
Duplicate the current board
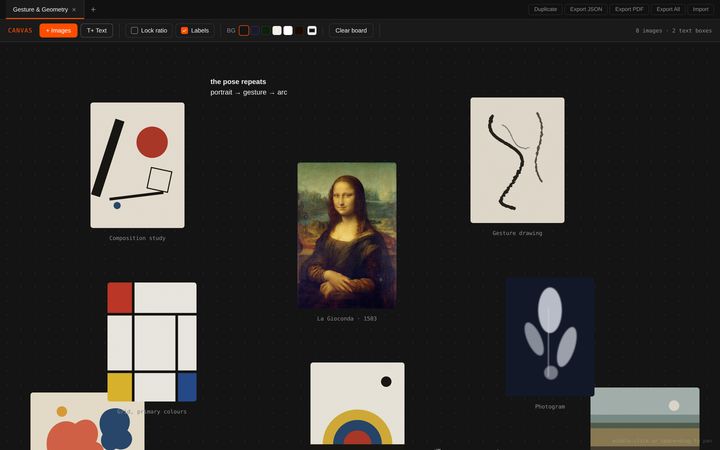click(546, 9)
